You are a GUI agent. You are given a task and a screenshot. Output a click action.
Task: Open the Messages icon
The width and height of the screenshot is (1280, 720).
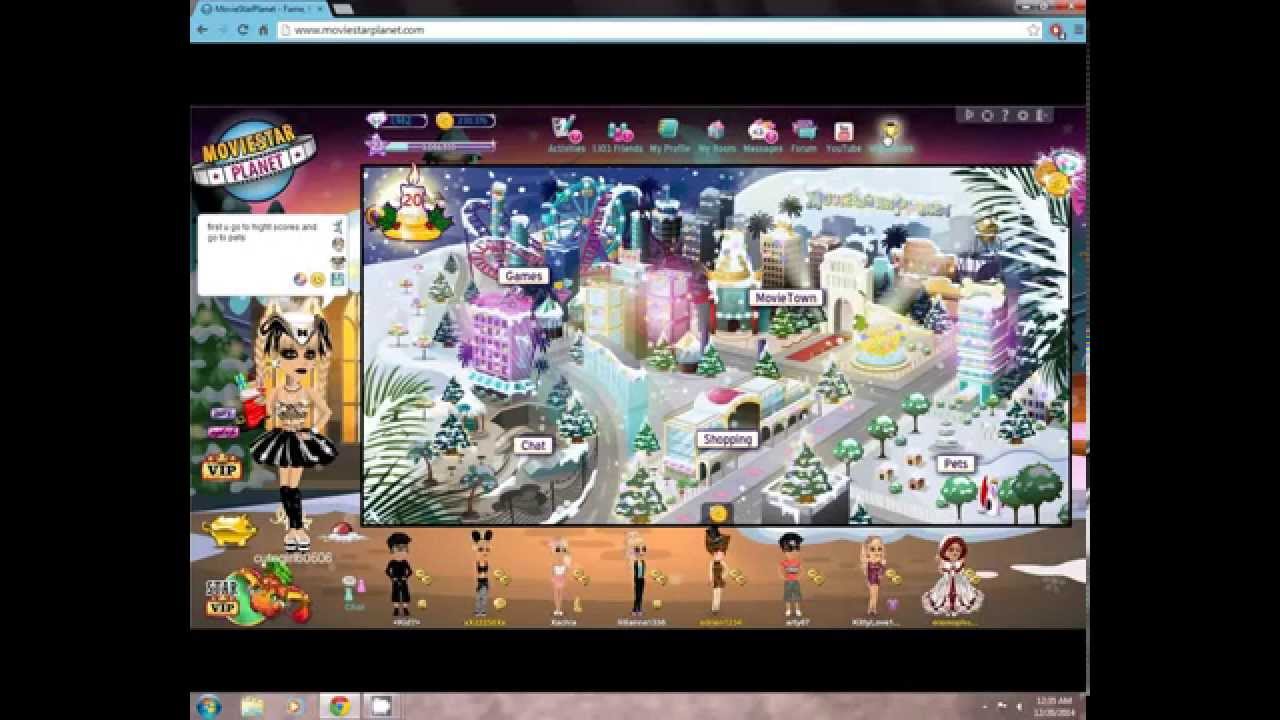[762, 131]
